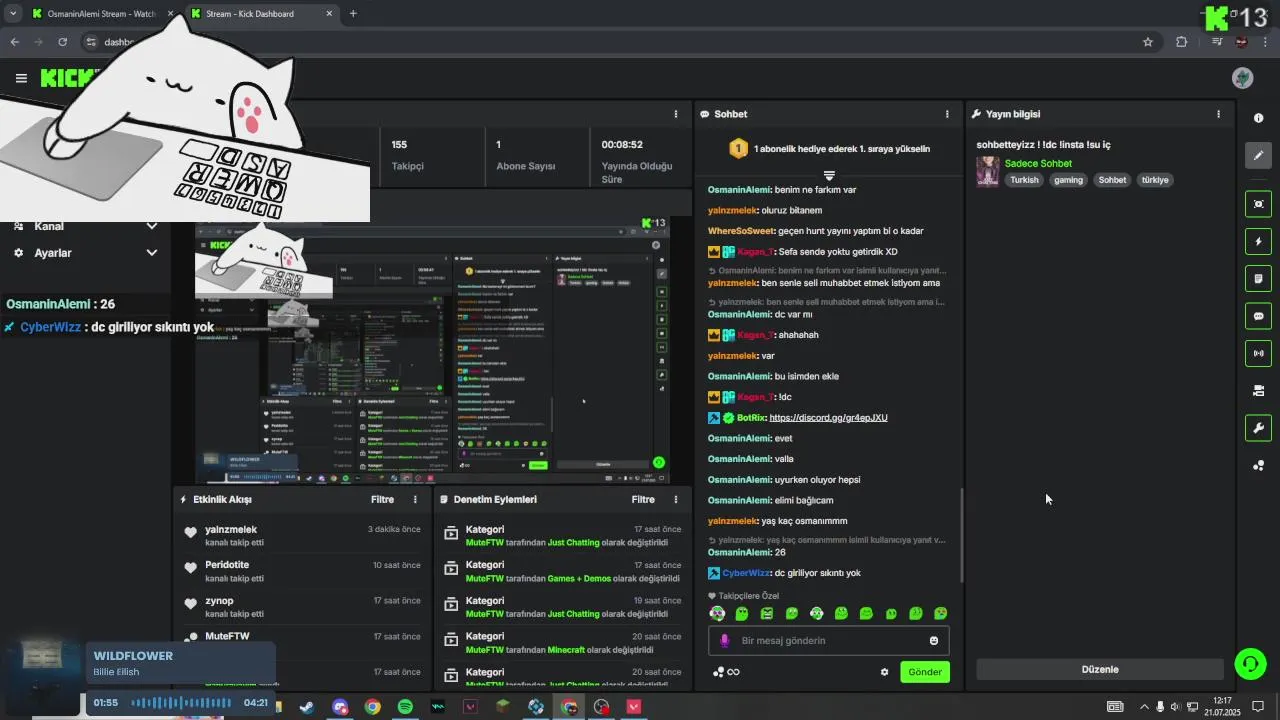Viewport: 1280px width, 720px height.
Task: Click the chat panel scrollbar
Action: [961, 536]
